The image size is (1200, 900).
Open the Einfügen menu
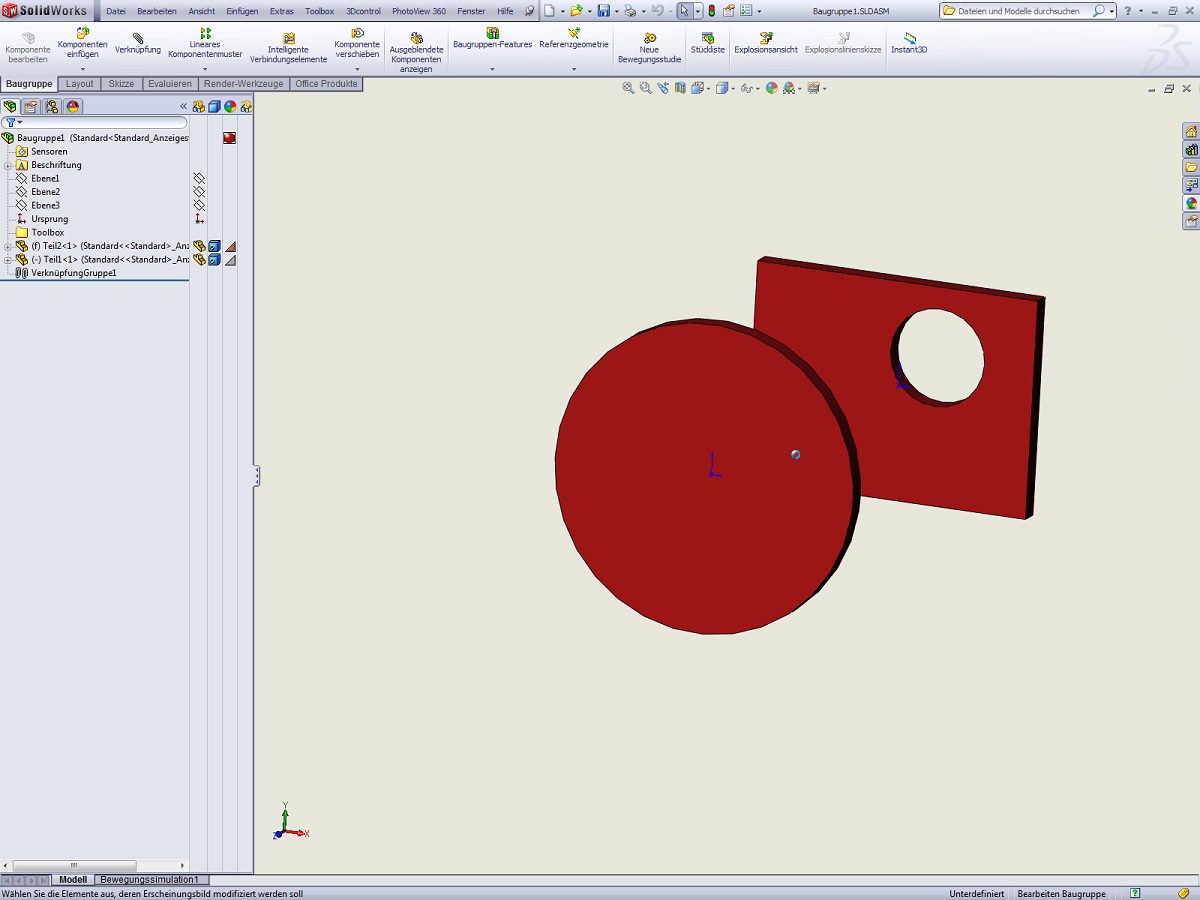pos(242,11)
